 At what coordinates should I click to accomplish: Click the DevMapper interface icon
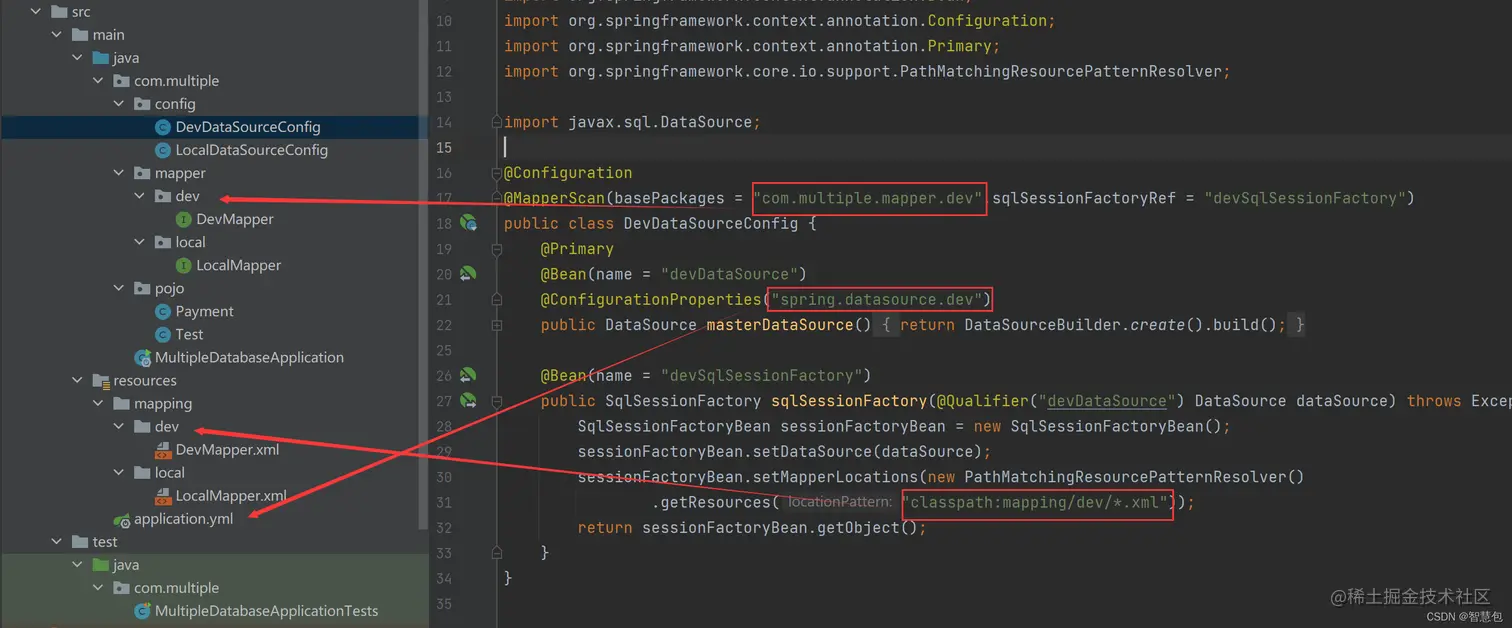[184, 219]
